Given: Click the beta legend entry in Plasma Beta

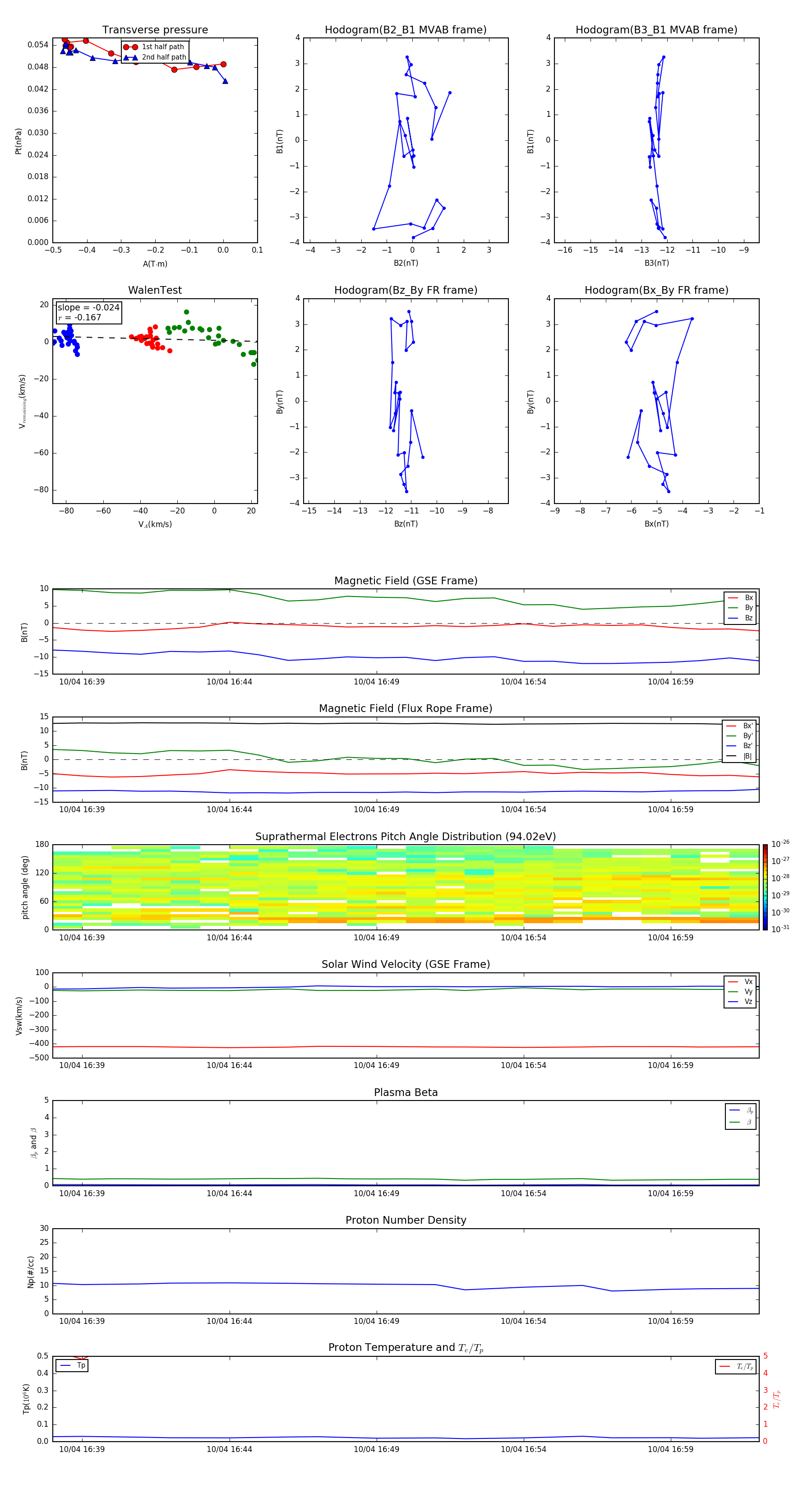Looking at the screenshot, I should (x=741, y=1122).
